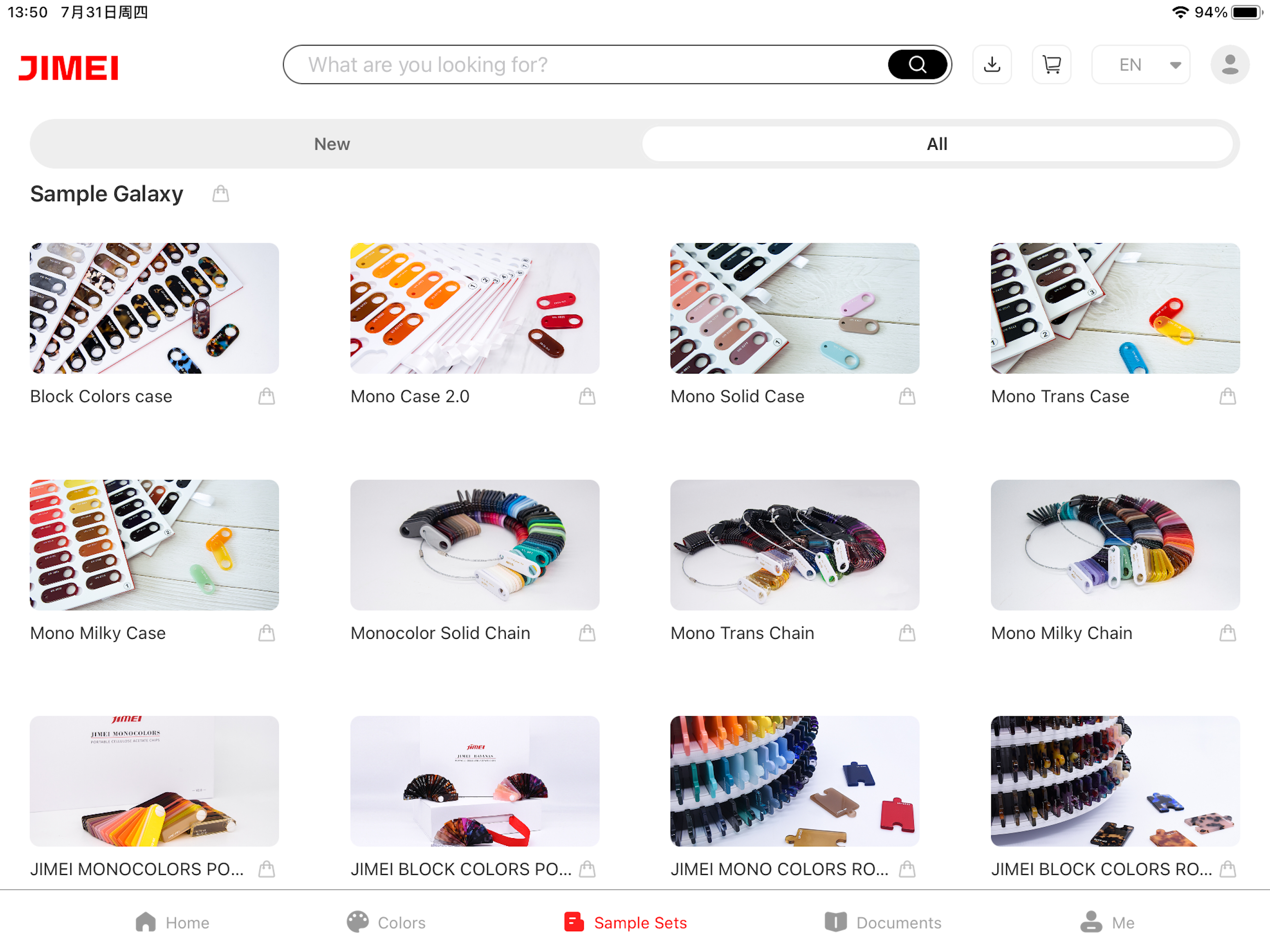Expand the EN language dropdown

tap(1140, 64)
